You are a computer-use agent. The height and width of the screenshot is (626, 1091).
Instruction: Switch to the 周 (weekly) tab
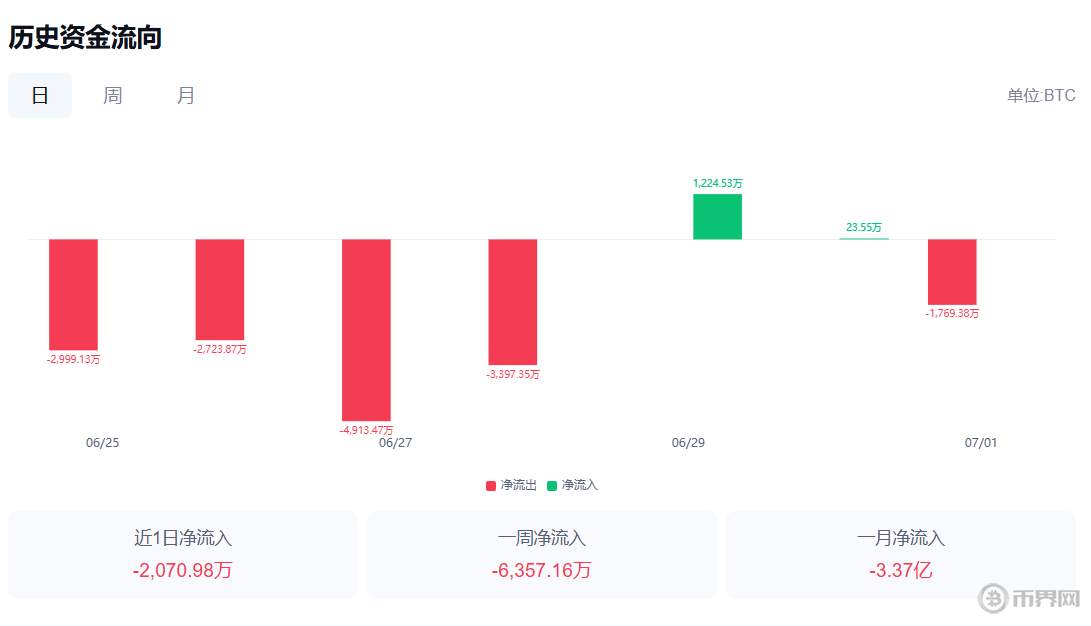113,96
